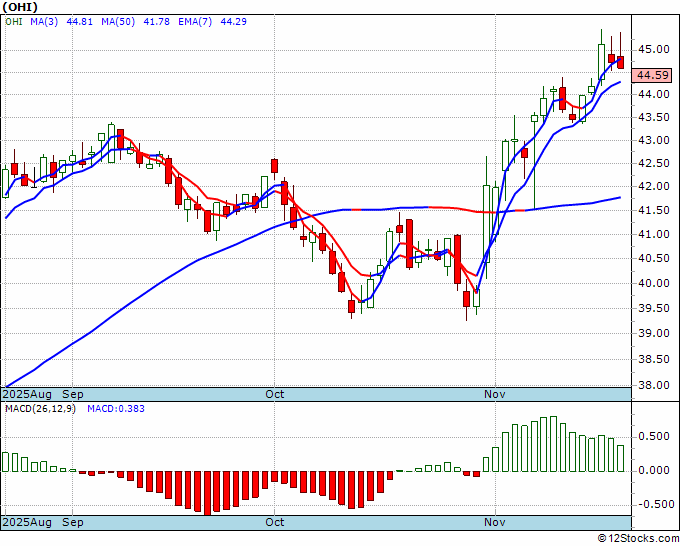Click the 44.00 price axis label

(653, 94)
